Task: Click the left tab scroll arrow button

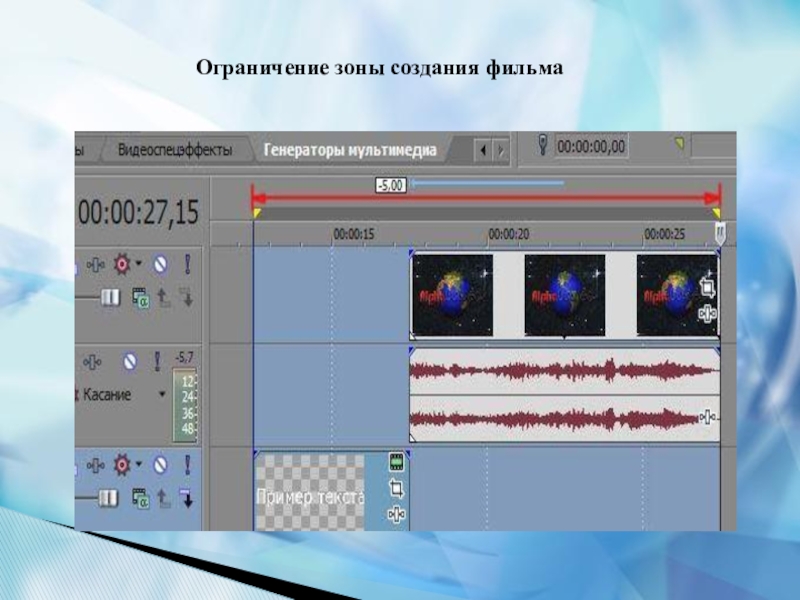Action: click(482, 150)
